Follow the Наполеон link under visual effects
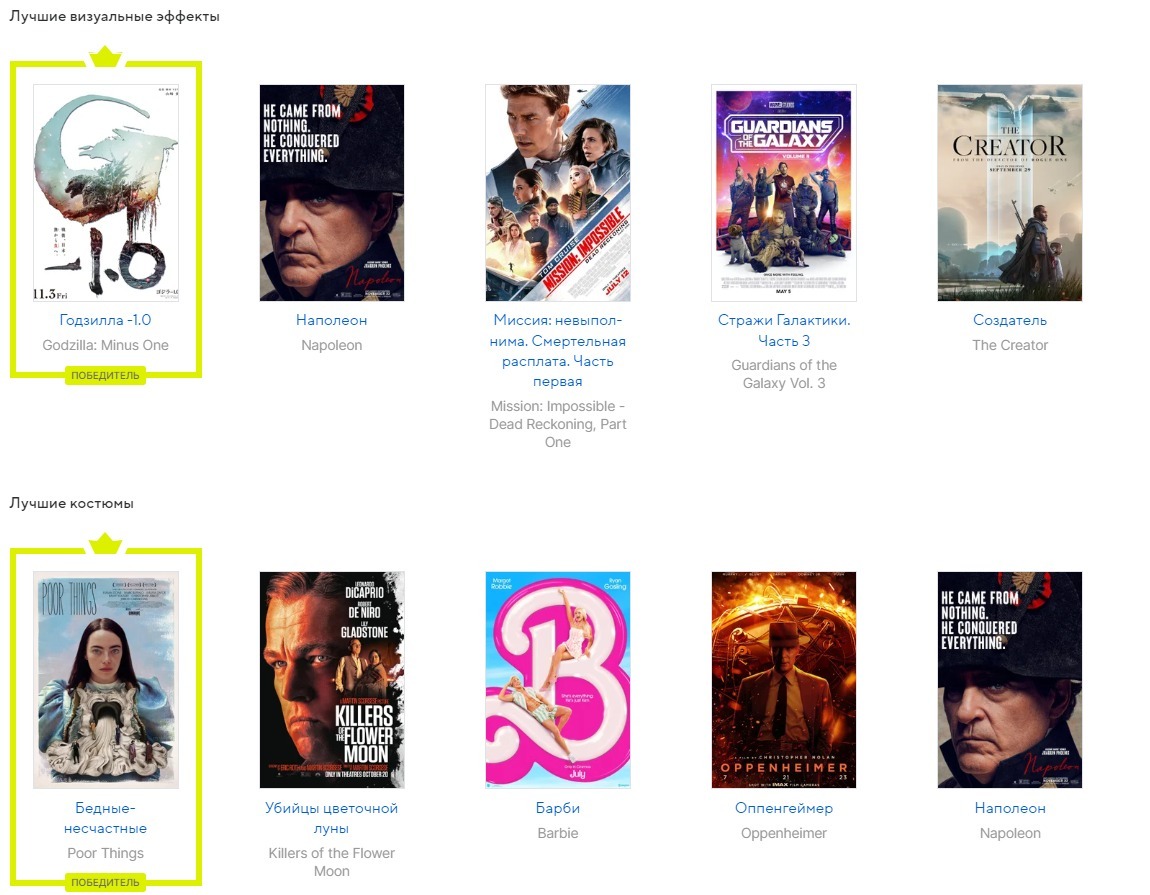 point(332,320)
